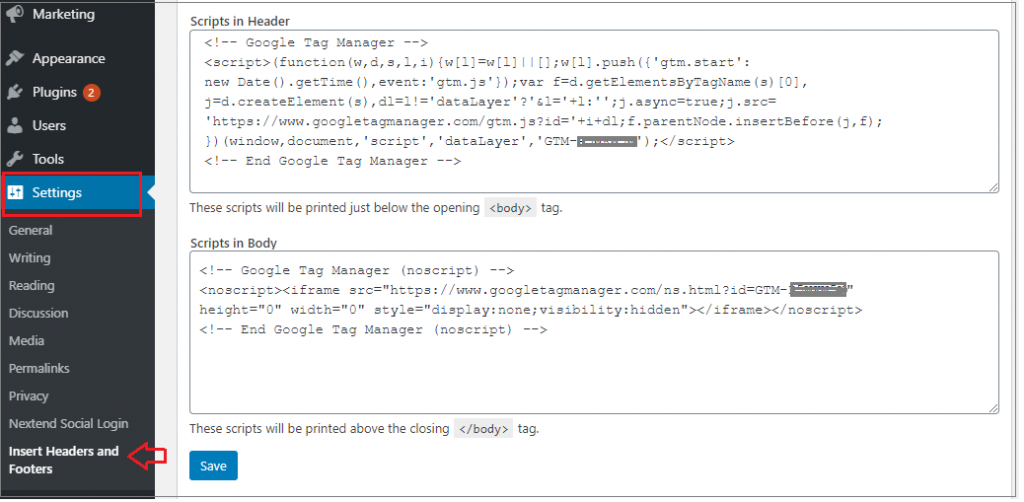This screenshot has width=1024, height=502.
Task: Click the Settings sliders icon
Action: tap(15, 193)
